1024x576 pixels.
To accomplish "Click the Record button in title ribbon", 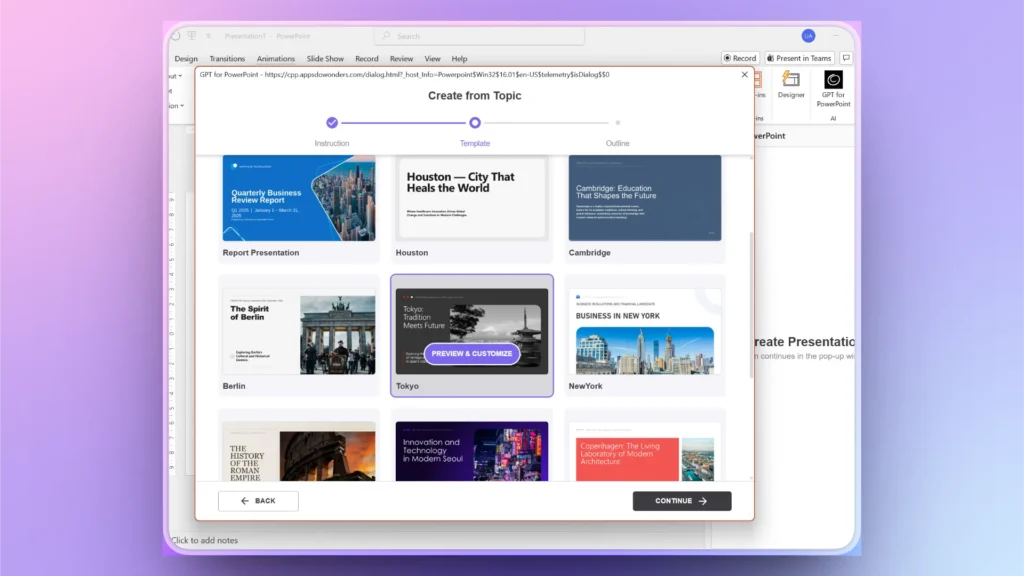I will point(740,58).
